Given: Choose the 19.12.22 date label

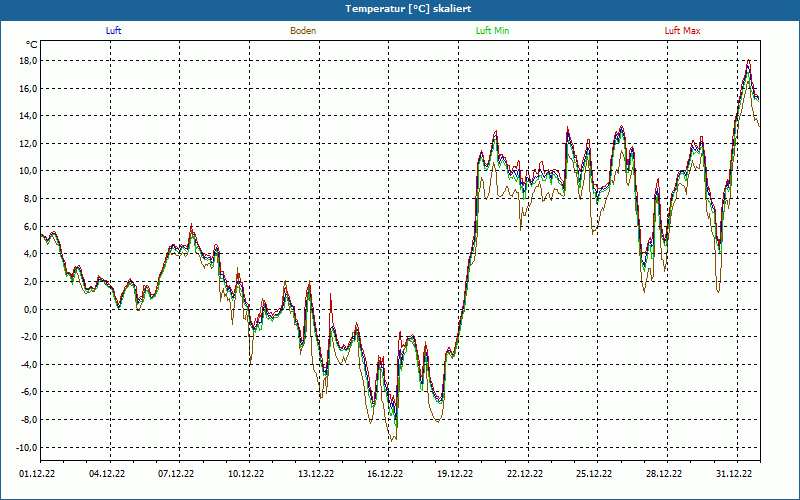Looking at the screenshot, I should point(455,475).
